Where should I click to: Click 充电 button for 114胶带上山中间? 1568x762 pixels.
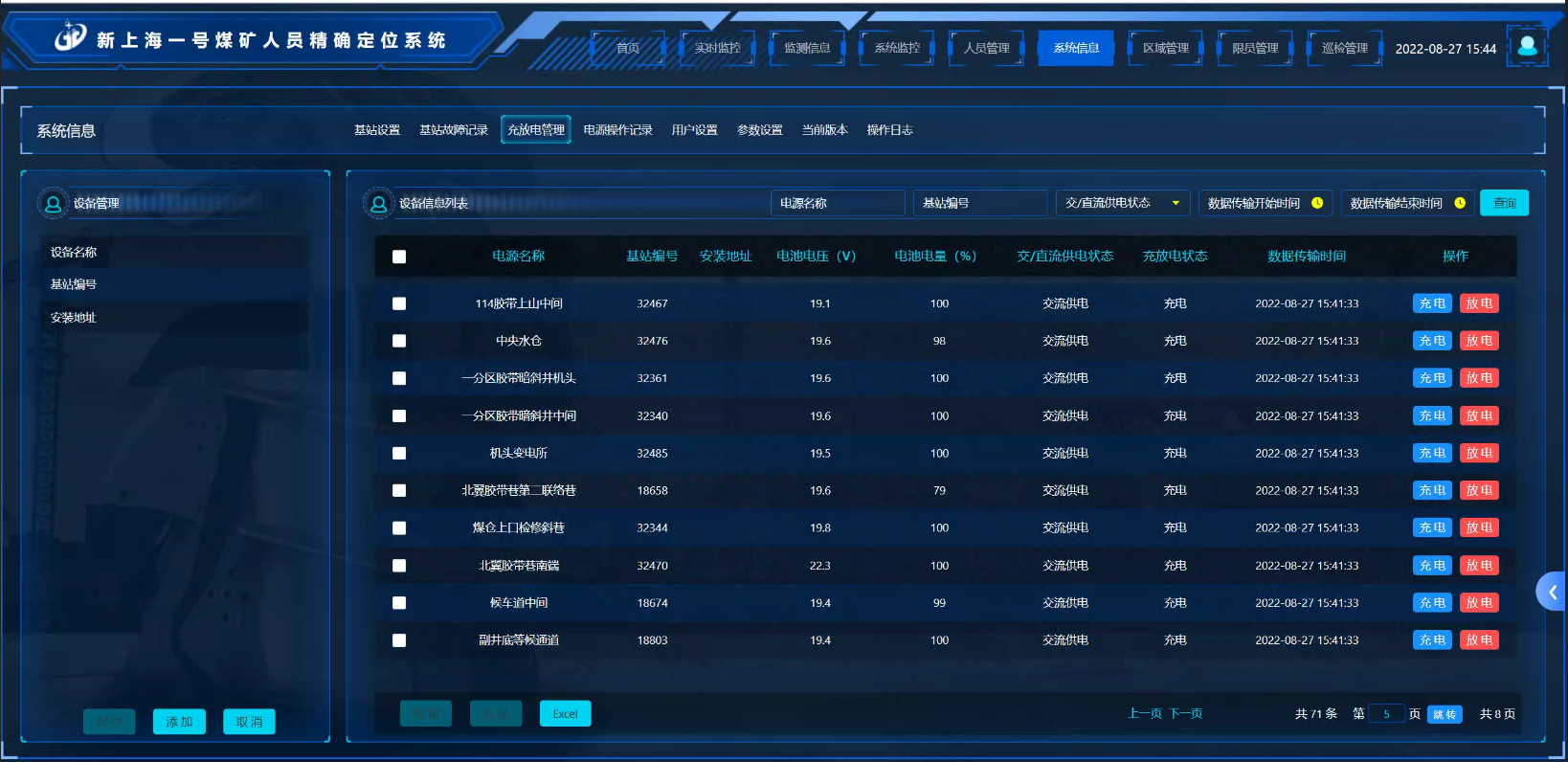(x=1432, y=303)
